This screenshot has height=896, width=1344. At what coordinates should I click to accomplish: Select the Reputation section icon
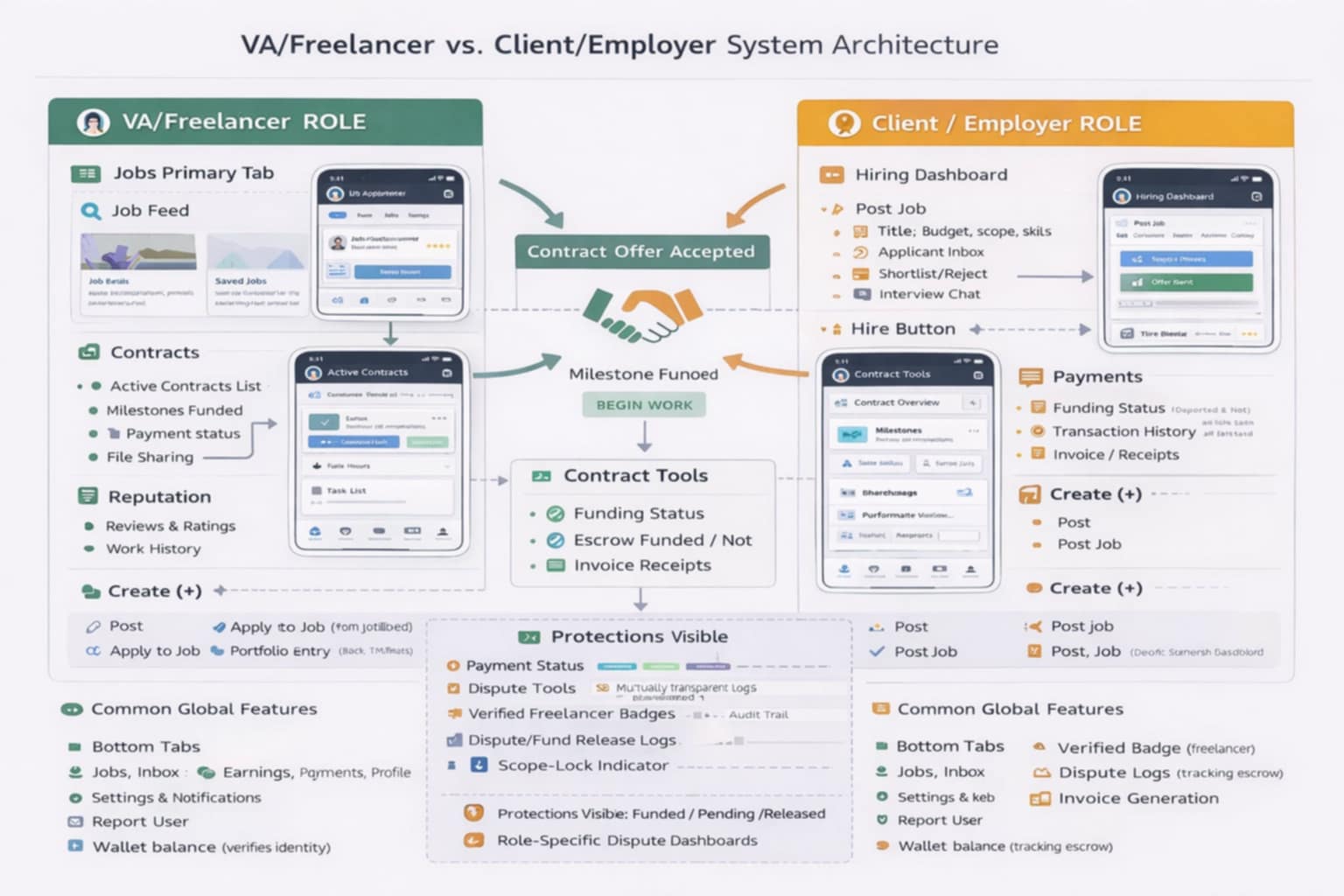(x=87, y=496)
